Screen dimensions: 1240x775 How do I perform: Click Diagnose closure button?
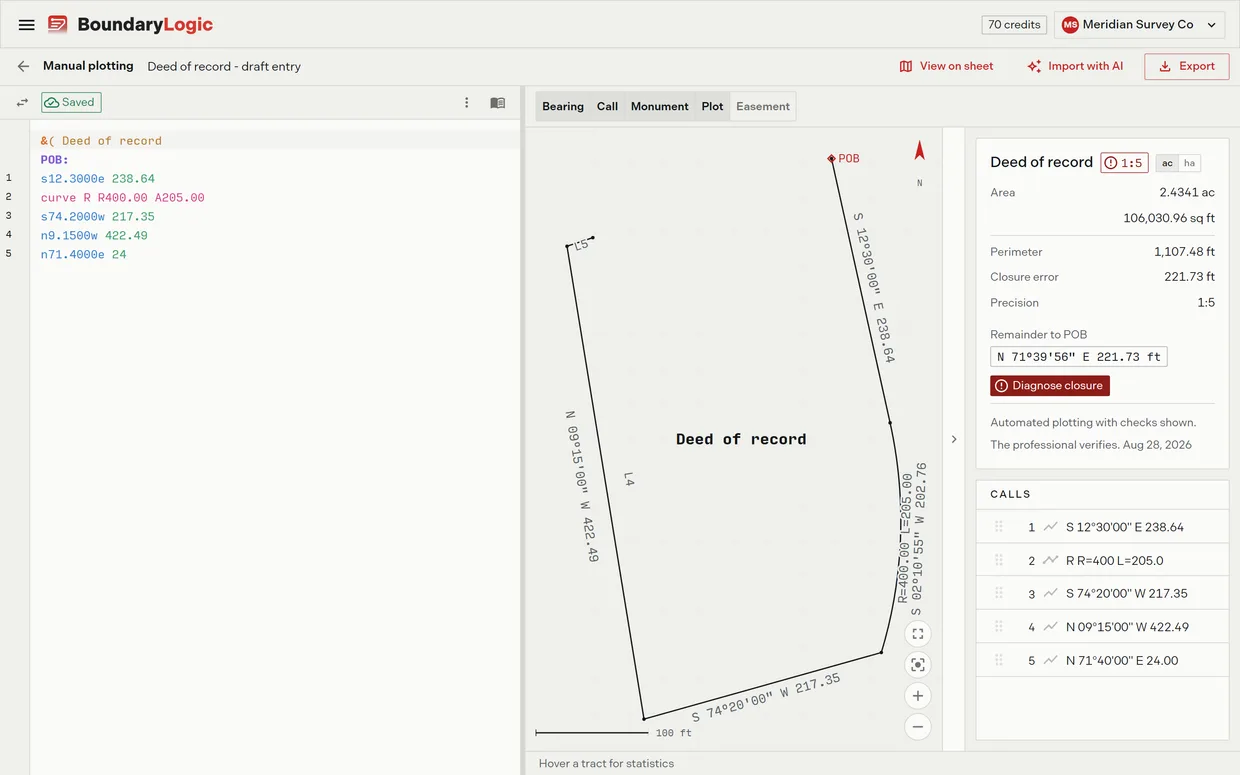point(1049,385)
